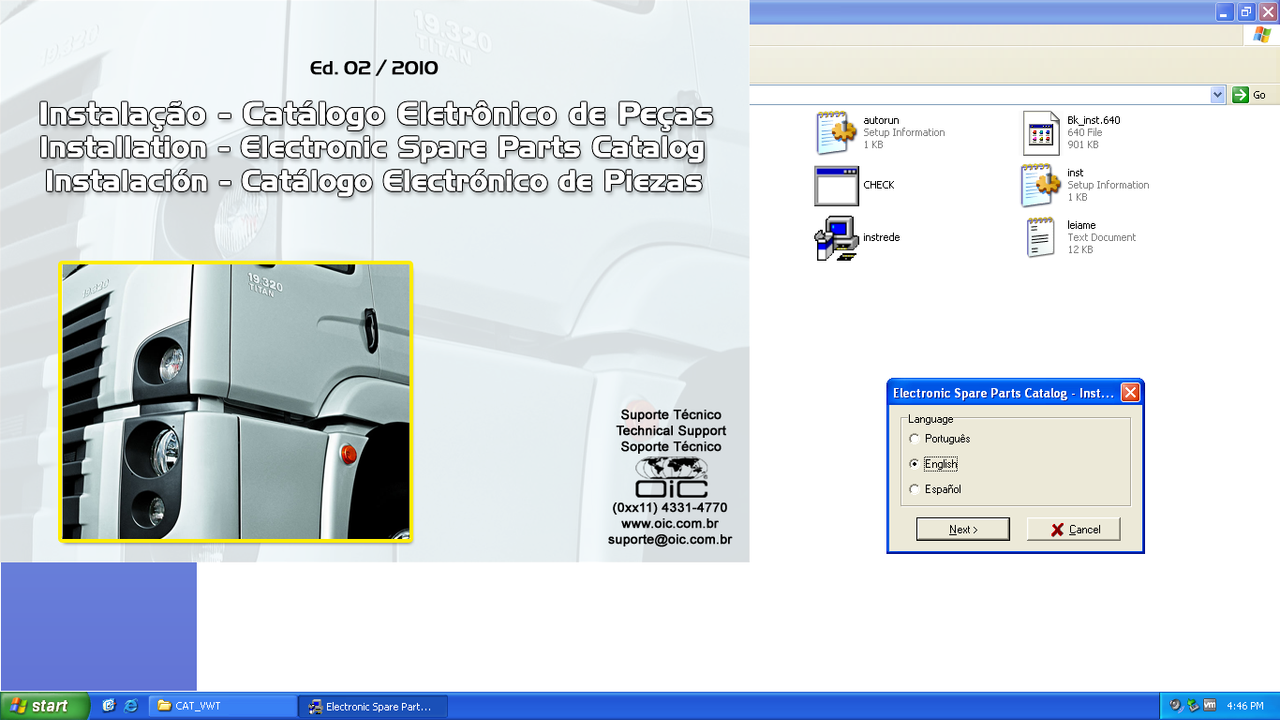Click the Next button in installer dialog
Viewport: 1280px width, 720px height.
pos(963,529)
